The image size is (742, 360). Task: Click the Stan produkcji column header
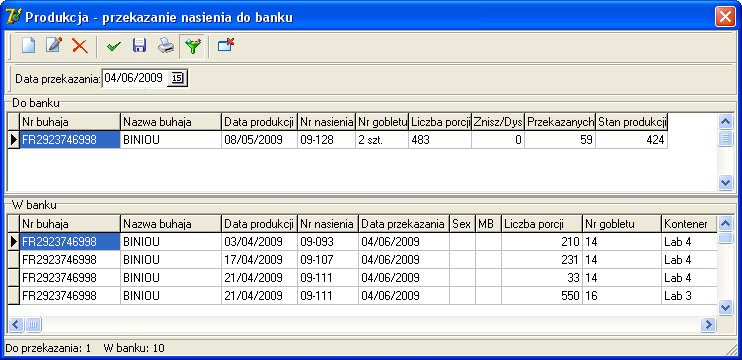[632, 122]
